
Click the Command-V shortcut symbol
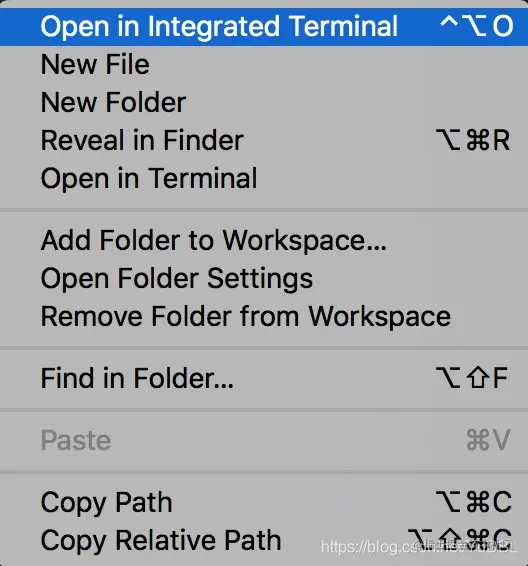[x=489, y=440]
